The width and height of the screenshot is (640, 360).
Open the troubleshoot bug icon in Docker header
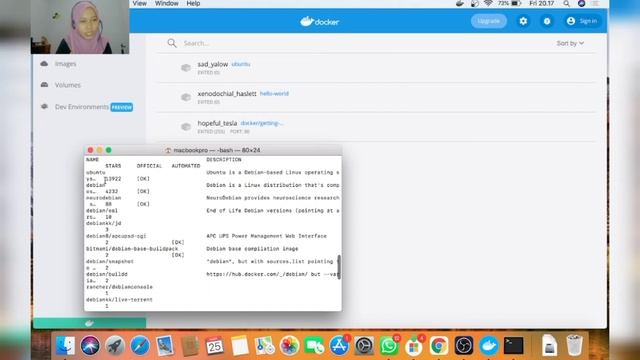547,21
